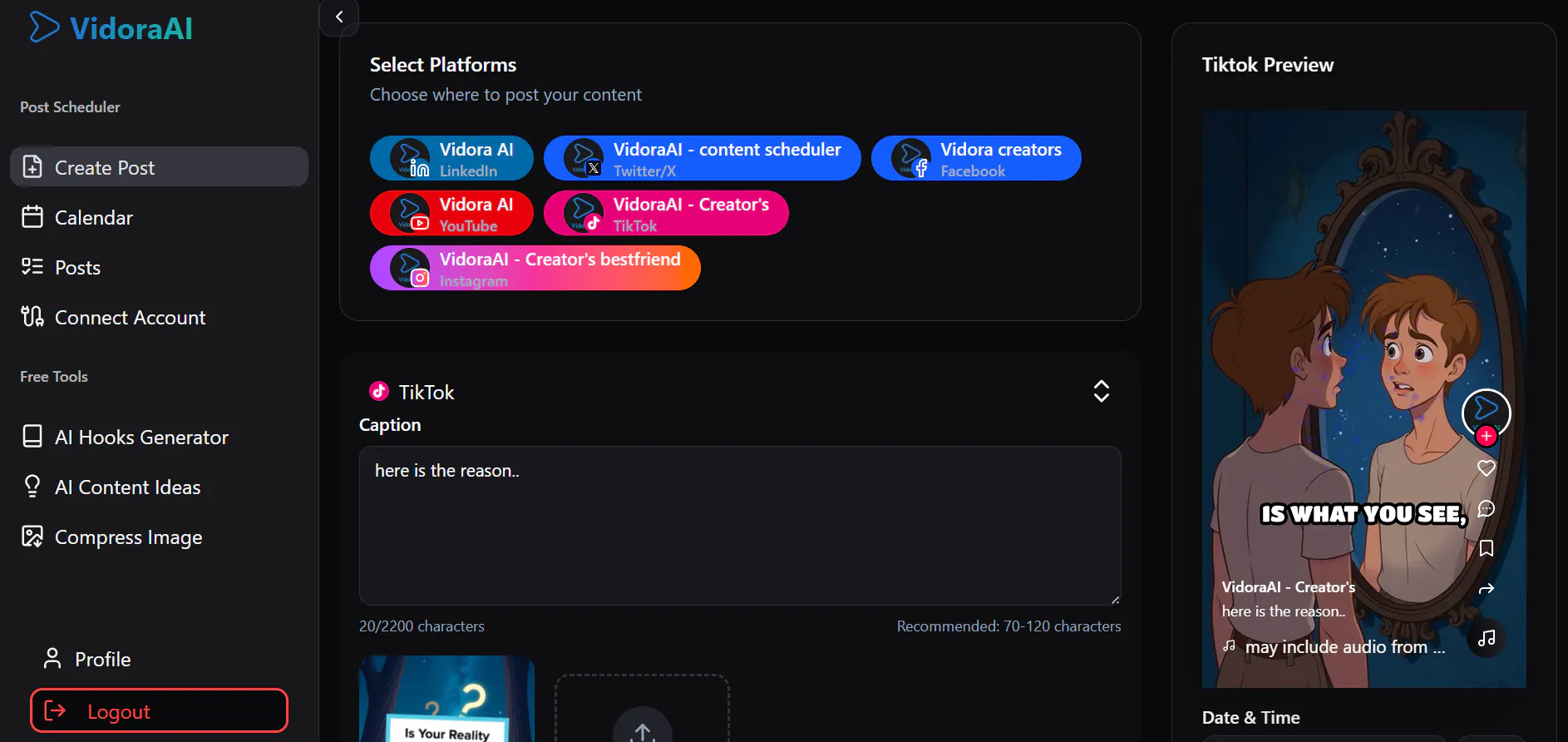The image size is (1568, 742).
Task: Click the Connect Account plug icon
Action: click(x=32, y=317)
